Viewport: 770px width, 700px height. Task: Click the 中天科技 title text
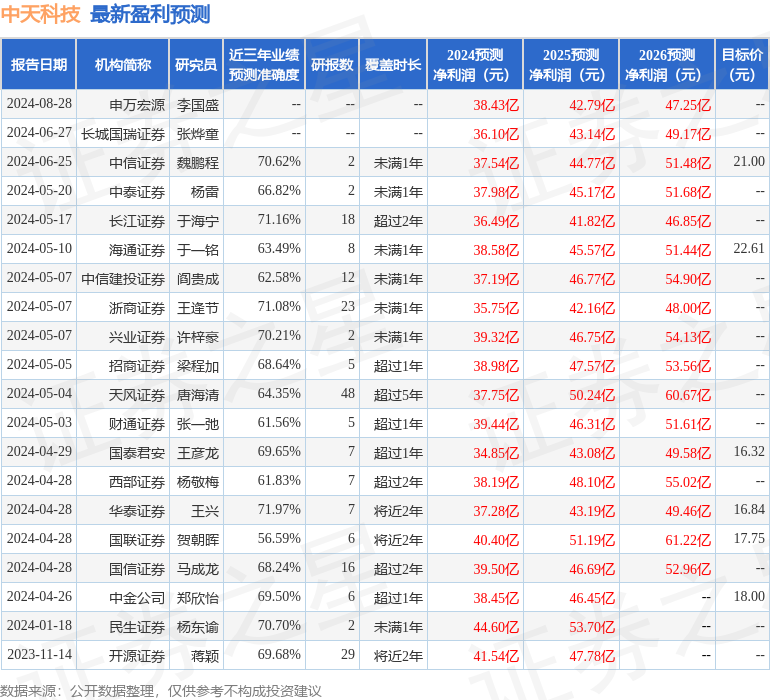pyautogui.click(x=40, y=14)
